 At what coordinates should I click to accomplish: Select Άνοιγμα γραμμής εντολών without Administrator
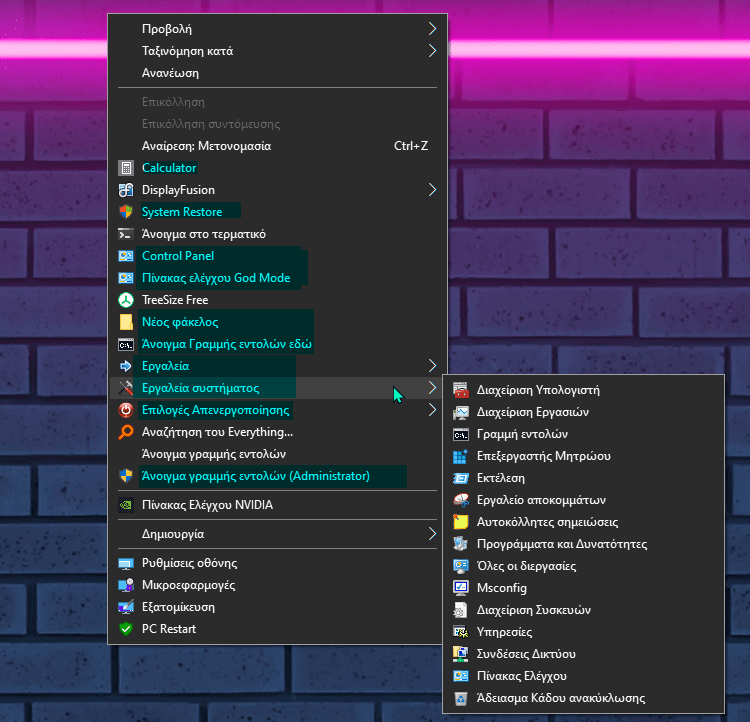click(277, 454)
